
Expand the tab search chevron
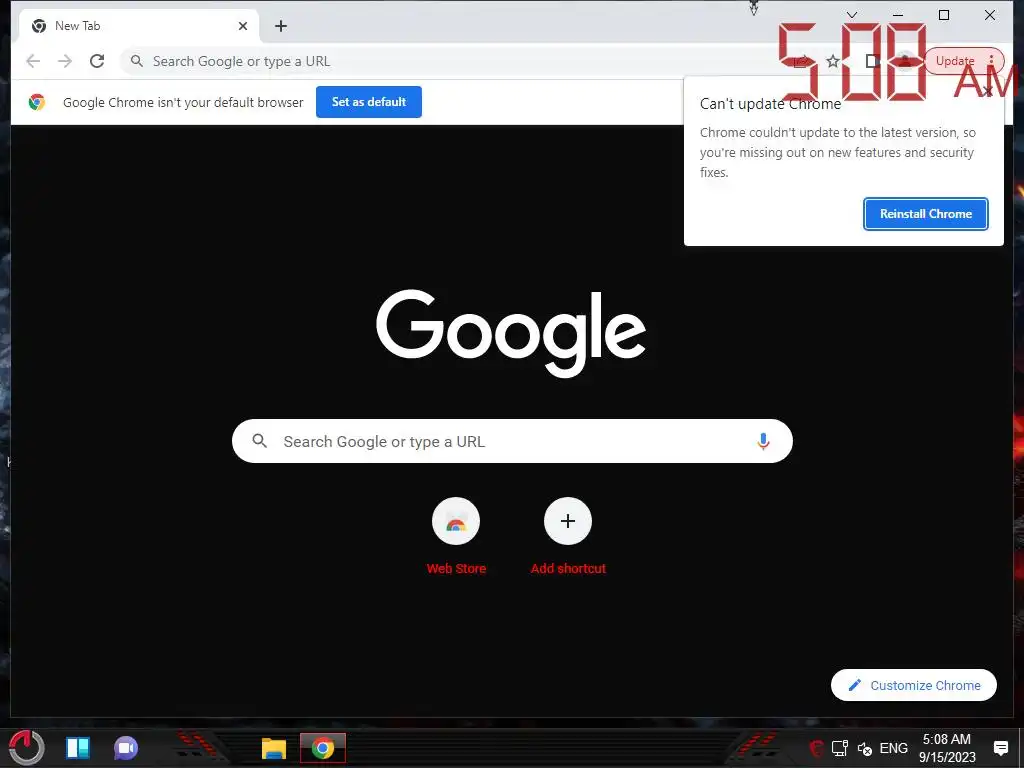852,15
